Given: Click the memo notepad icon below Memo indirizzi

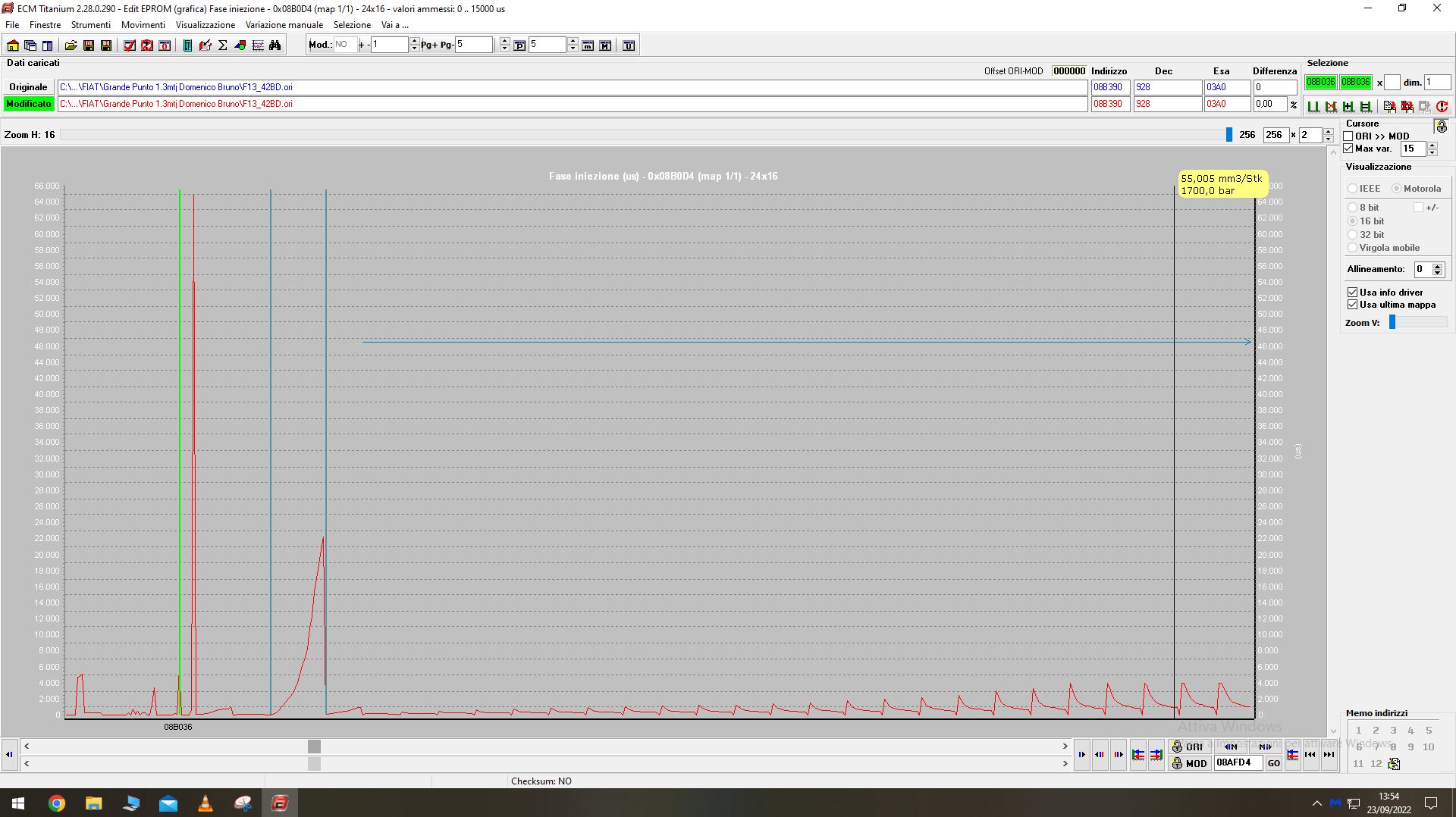Looking at the screenshot, I should tap(1394, 764).
